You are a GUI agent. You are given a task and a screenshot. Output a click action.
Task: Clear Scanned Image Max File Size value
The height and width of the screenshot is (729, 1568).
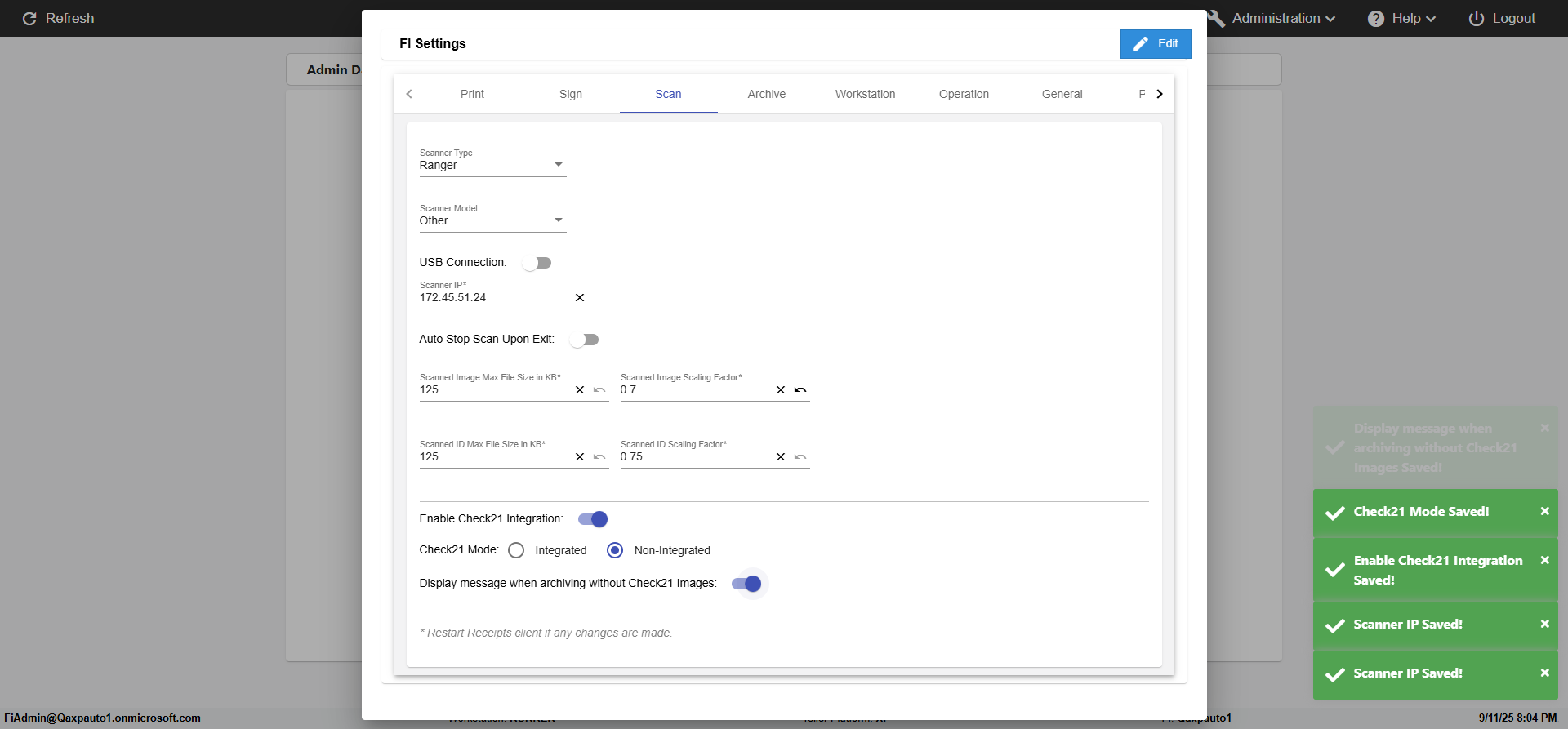(x=580, y=390)
